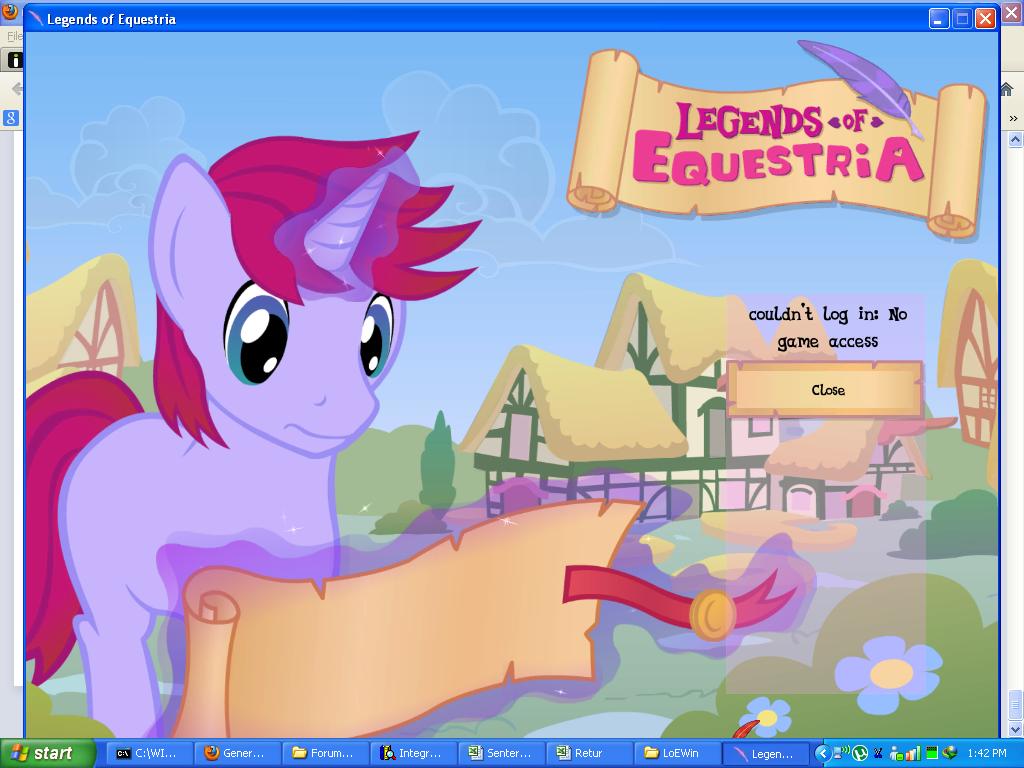Maximize the Legends of Equestria window
Image resolution: width=1024 pixels, height=768 pixels.
963,18
